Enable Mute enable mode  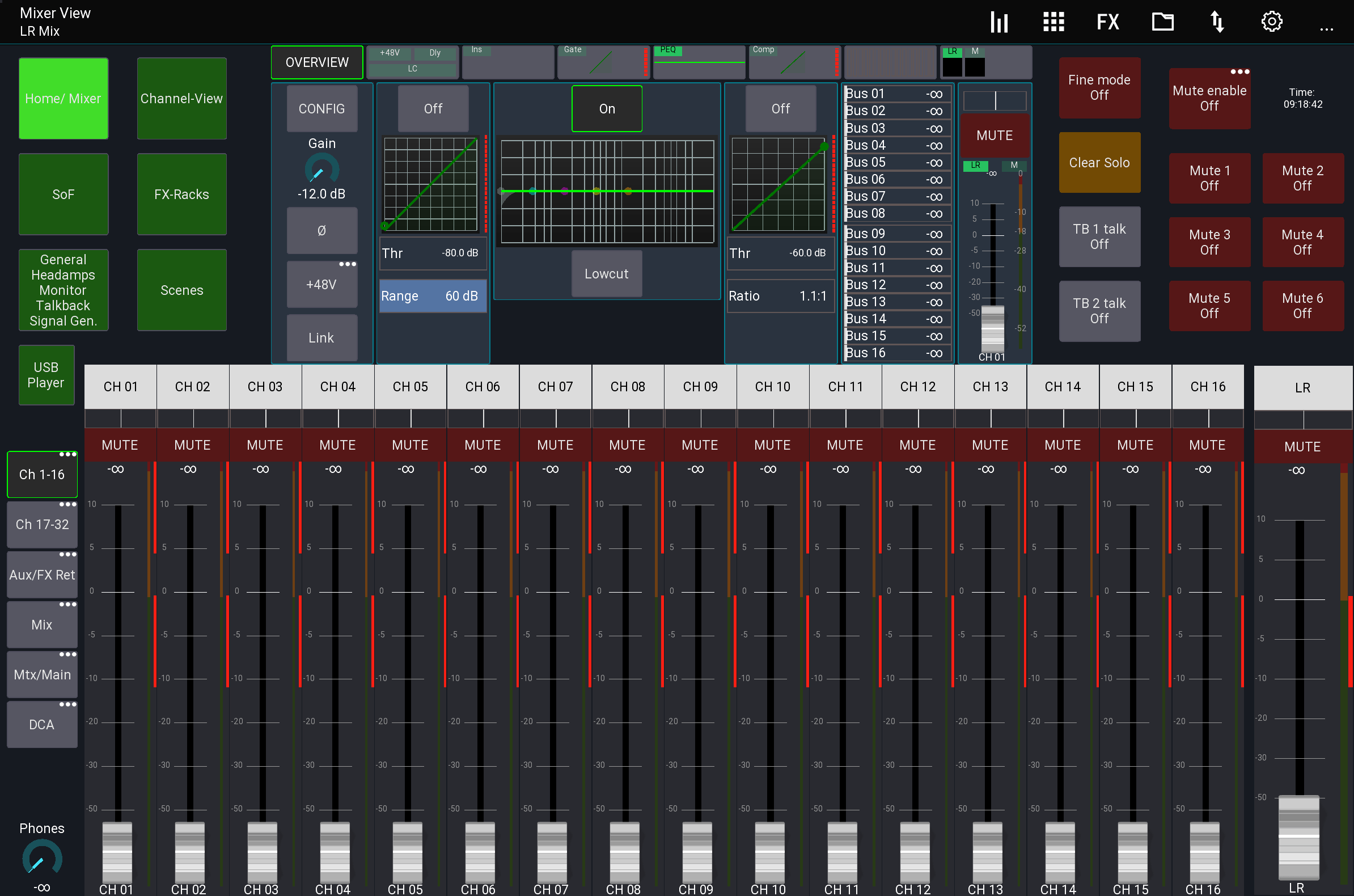[1209, 98]
